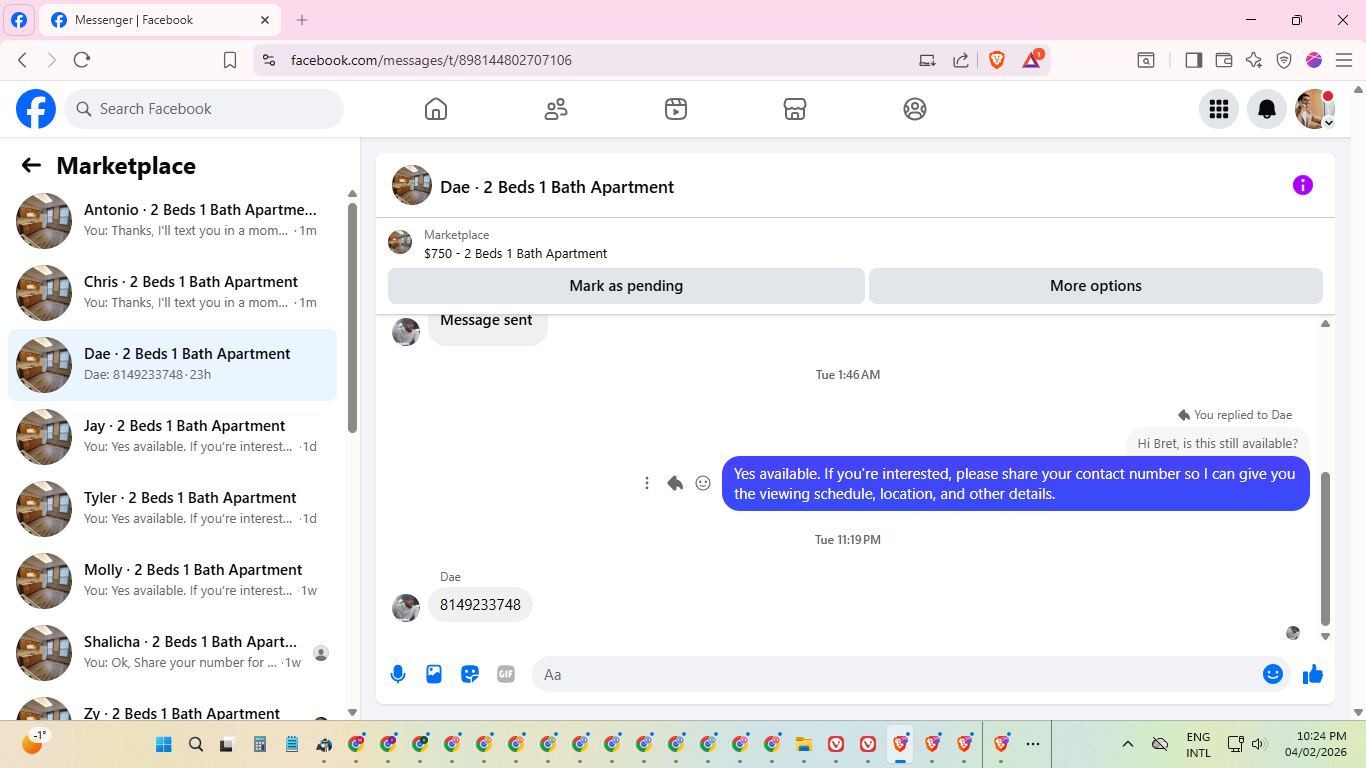Open Jay 2 Beds 1 Bath conversation
Image resolution: width=1366 pixels, height=768 pixels.
click(172, 437)
